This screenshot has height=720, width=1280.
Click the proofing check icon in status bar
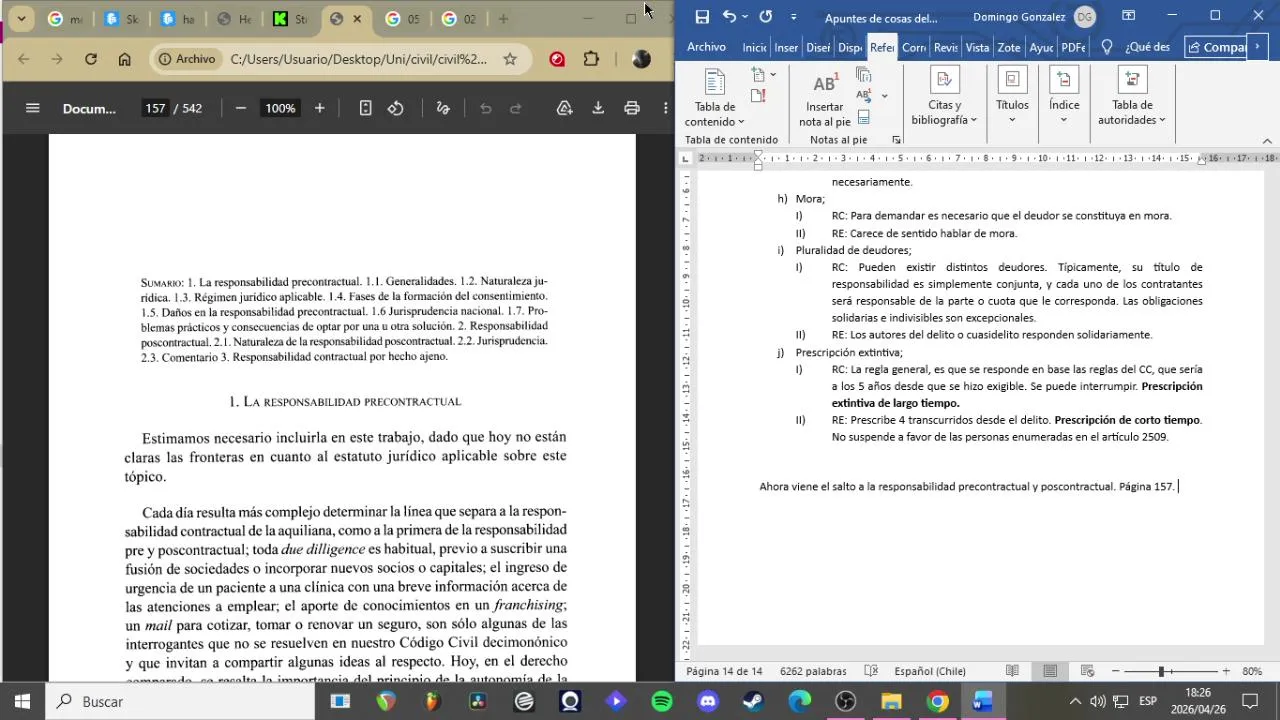coord(871,672)
